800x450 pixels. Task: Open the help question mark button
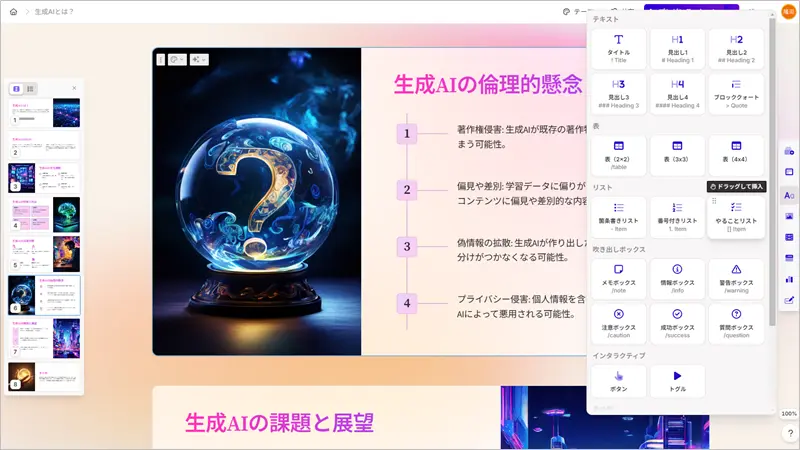789,433
